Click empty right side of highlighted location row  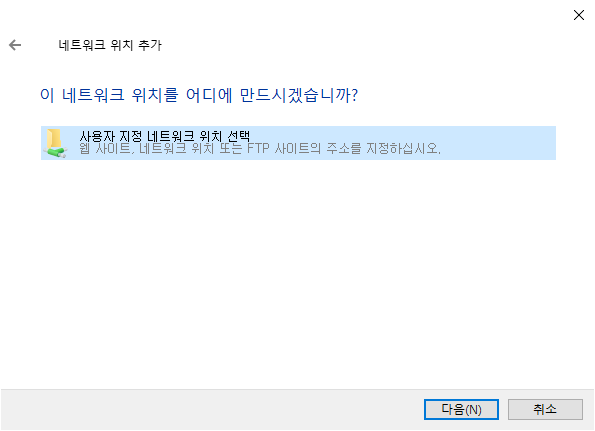[501, 143]
